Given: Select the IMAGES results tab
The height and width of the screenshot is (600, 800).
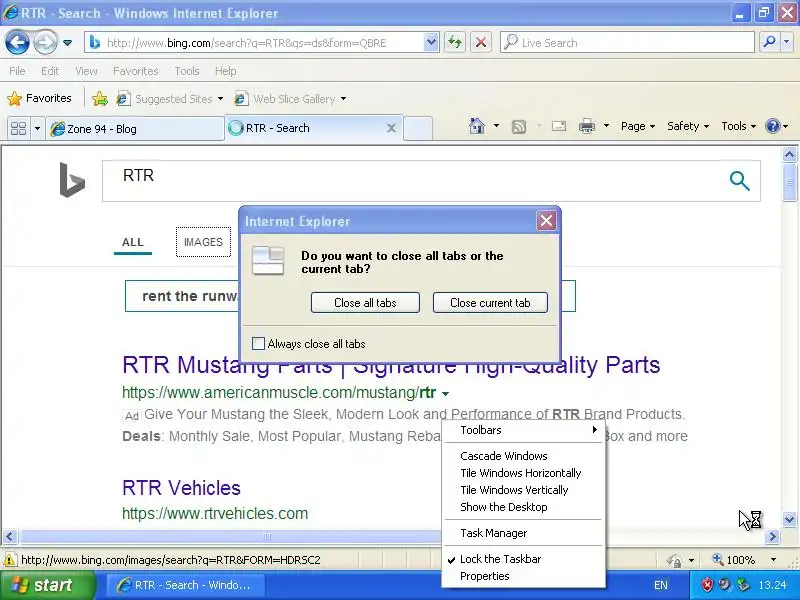Looking at the screenshot, I should point(203,242).
